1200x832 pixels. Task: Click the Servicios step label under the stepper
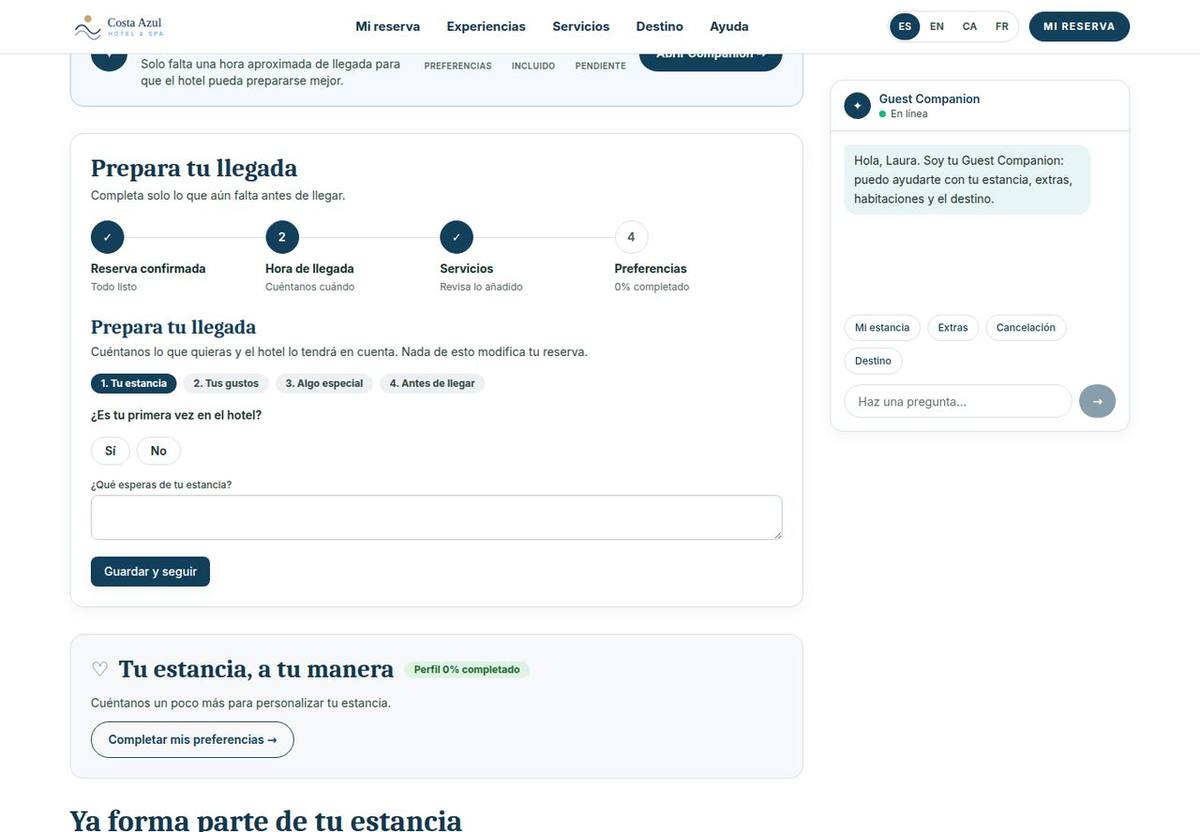467,269
